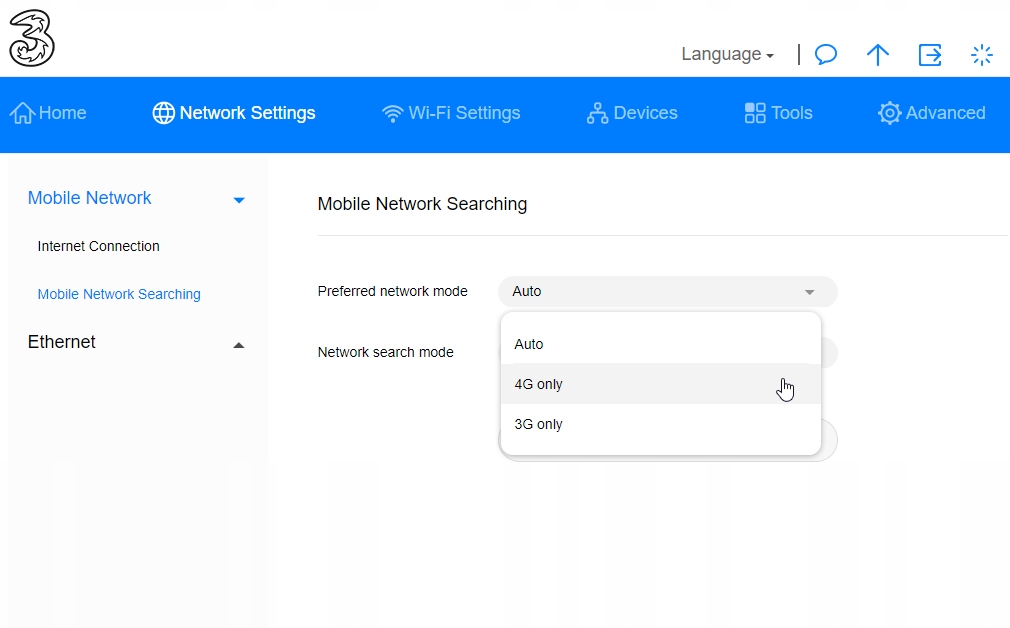
Task: Choose 4G only from the list
Action: pyautogui.click(x=539, y=384)
